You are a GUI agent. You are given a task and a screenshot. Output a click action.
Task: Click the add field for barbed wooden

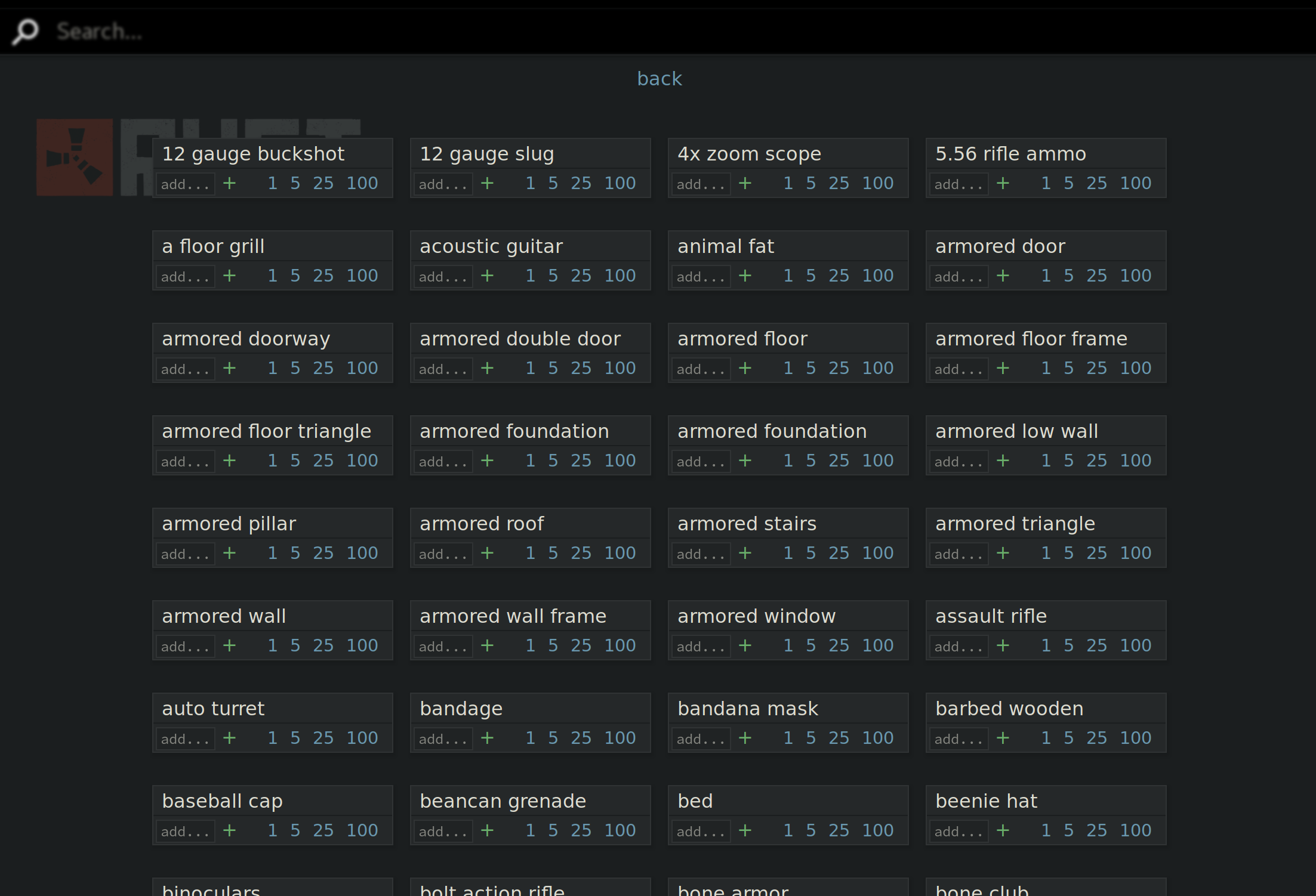tap(959, 738)
